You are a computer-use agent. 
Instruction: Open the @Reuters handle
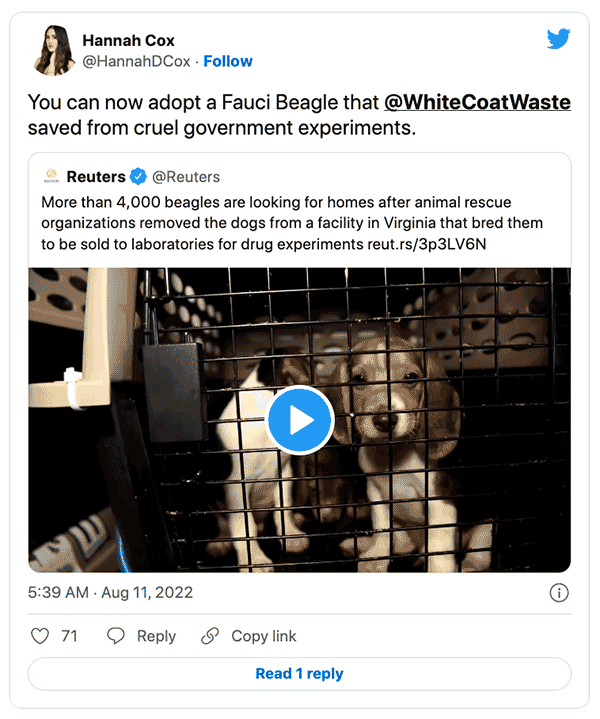pyautogui.click(x=185, y=177)
